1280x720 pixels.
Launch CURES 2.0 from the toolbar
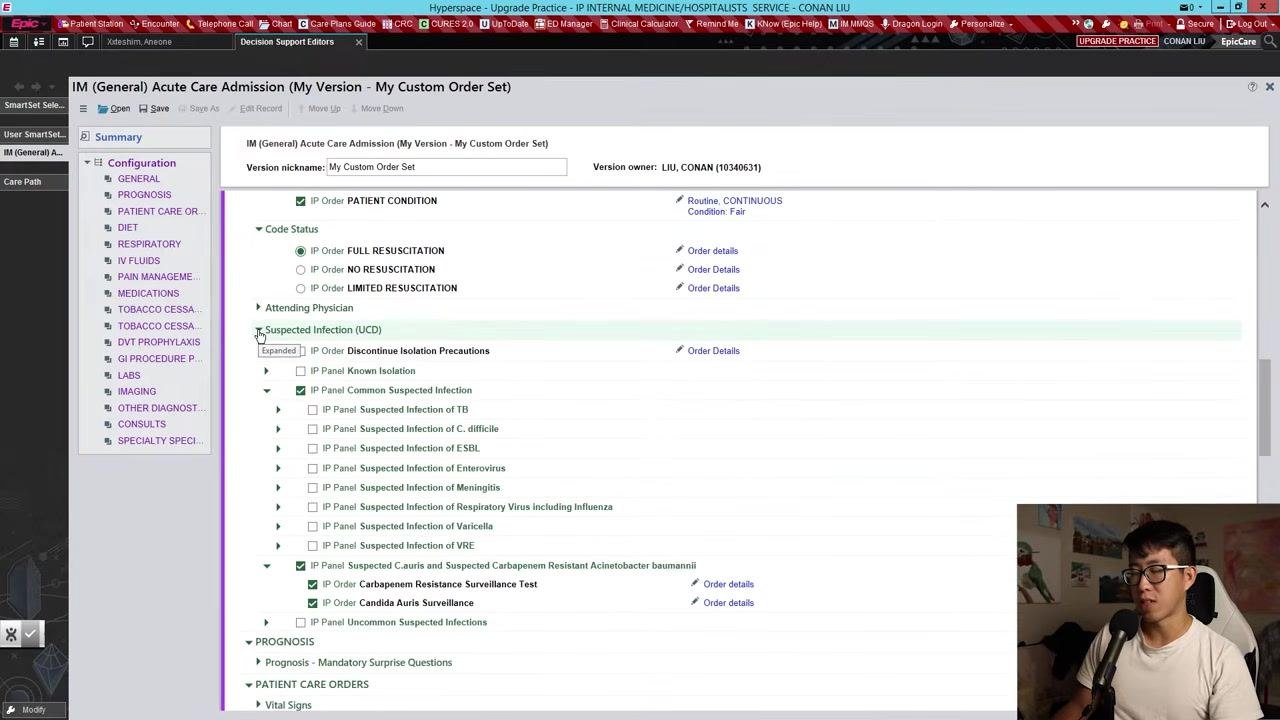point(446,24)
